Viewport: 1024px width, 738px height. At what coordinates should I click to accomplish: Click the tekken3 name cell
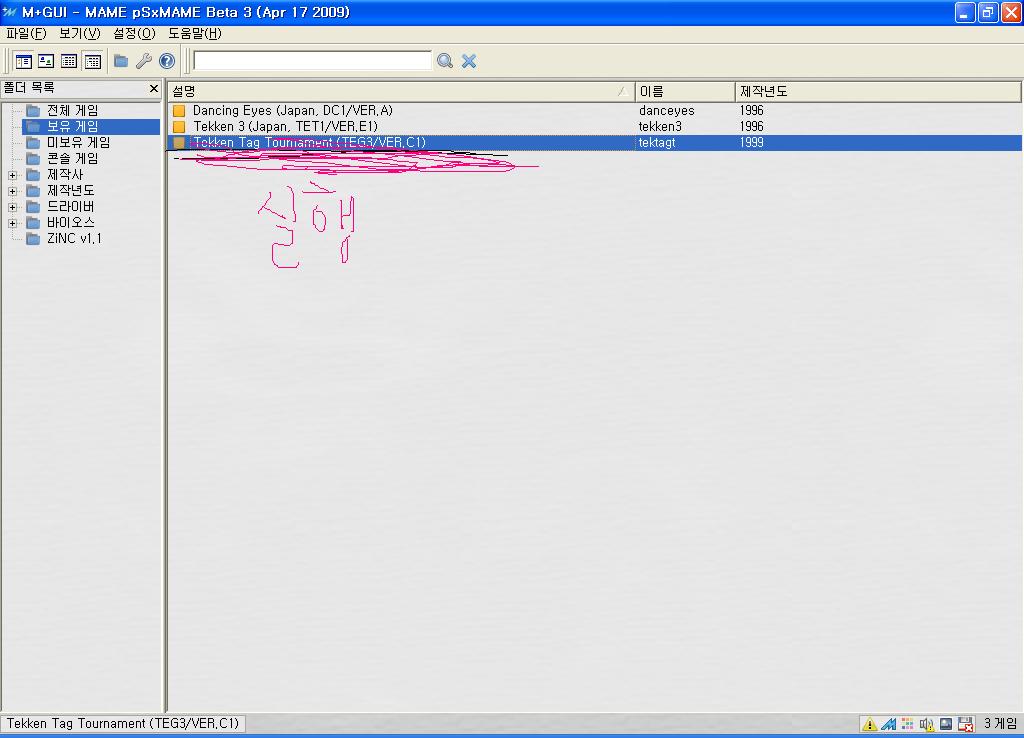click(660, 127)
